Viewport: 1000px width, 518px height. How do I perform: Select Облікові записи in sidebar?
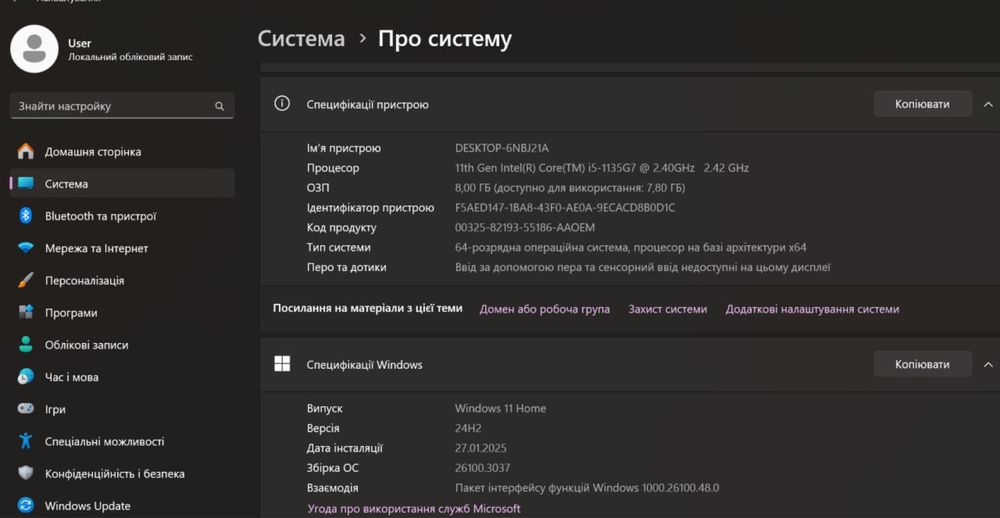coord(122,344)
